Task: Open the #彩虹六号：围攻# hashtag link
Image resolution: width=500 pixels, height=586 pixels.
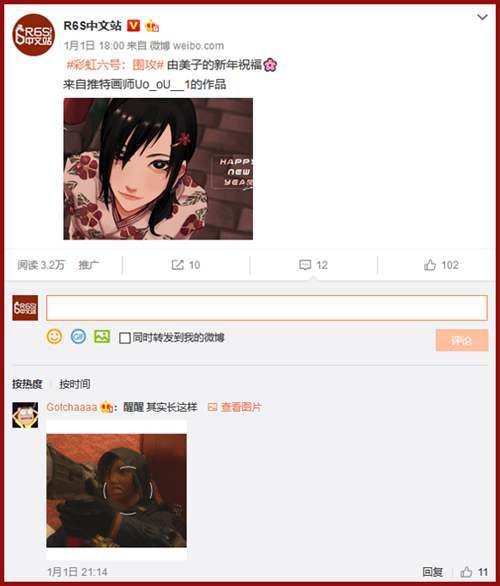Action: point(115,65)
